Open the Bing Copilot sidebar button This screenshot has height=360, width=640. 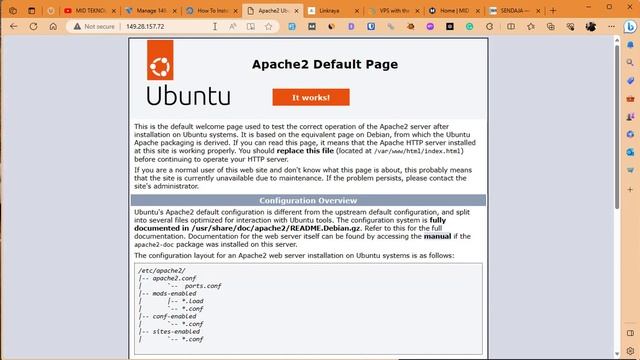(x=630, y=27)
